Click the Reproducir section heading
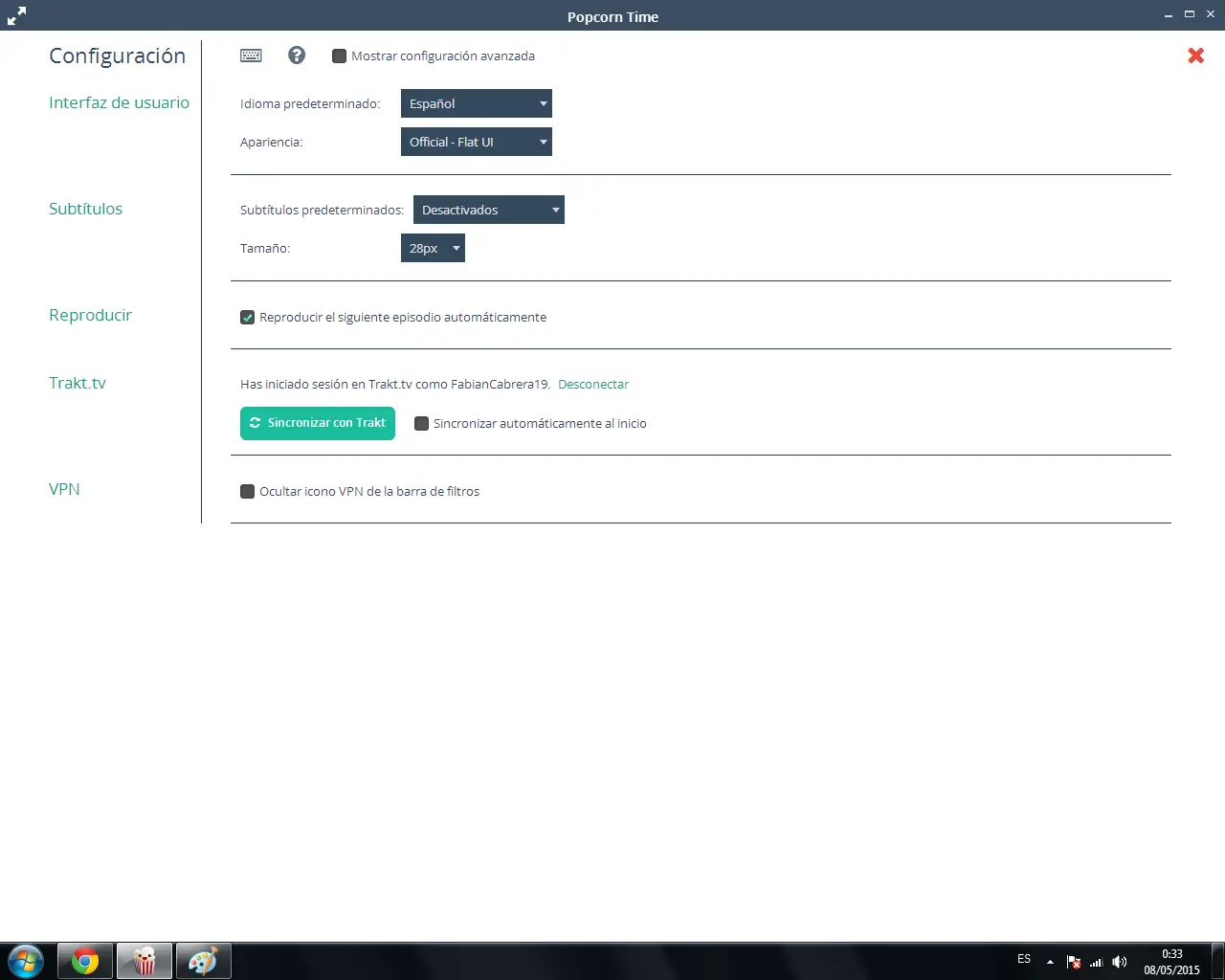The height and width of the screenshot is (980, 1225). coord(90,315)
